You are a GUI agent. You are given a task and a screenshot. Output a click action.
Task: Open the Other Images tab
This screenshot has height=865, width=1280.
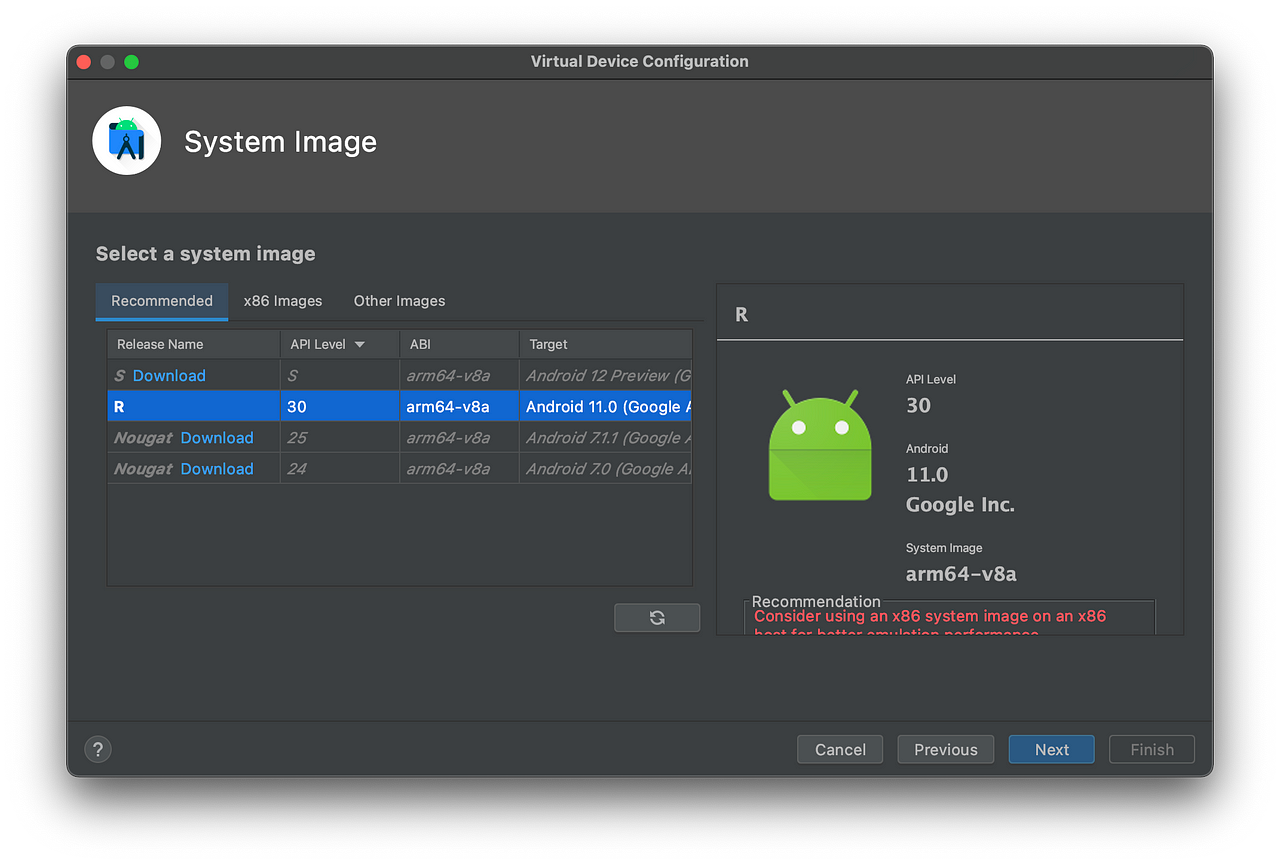(x=399, y=301)
